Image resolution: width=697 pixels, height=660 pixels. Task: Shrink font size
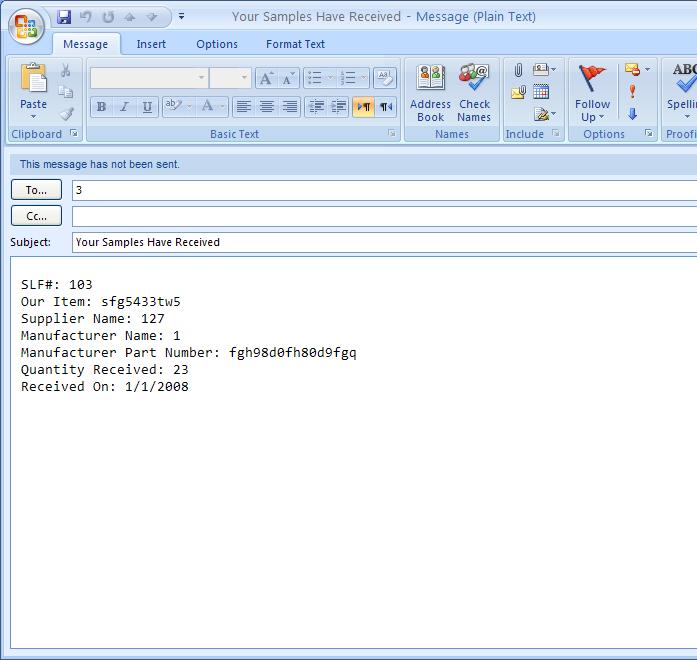coord(288,78)
